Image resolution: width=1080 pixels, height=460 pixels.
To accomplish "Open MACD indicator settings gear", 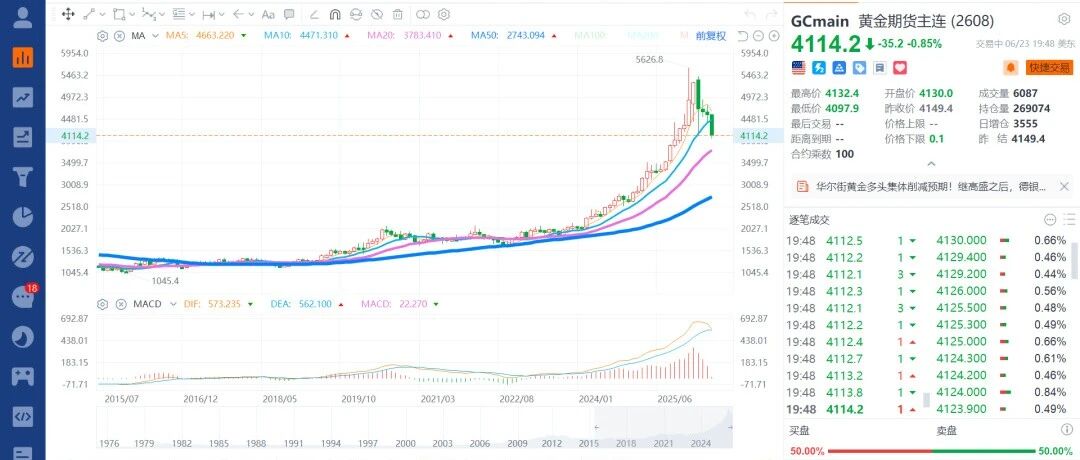I will (103, 304).
